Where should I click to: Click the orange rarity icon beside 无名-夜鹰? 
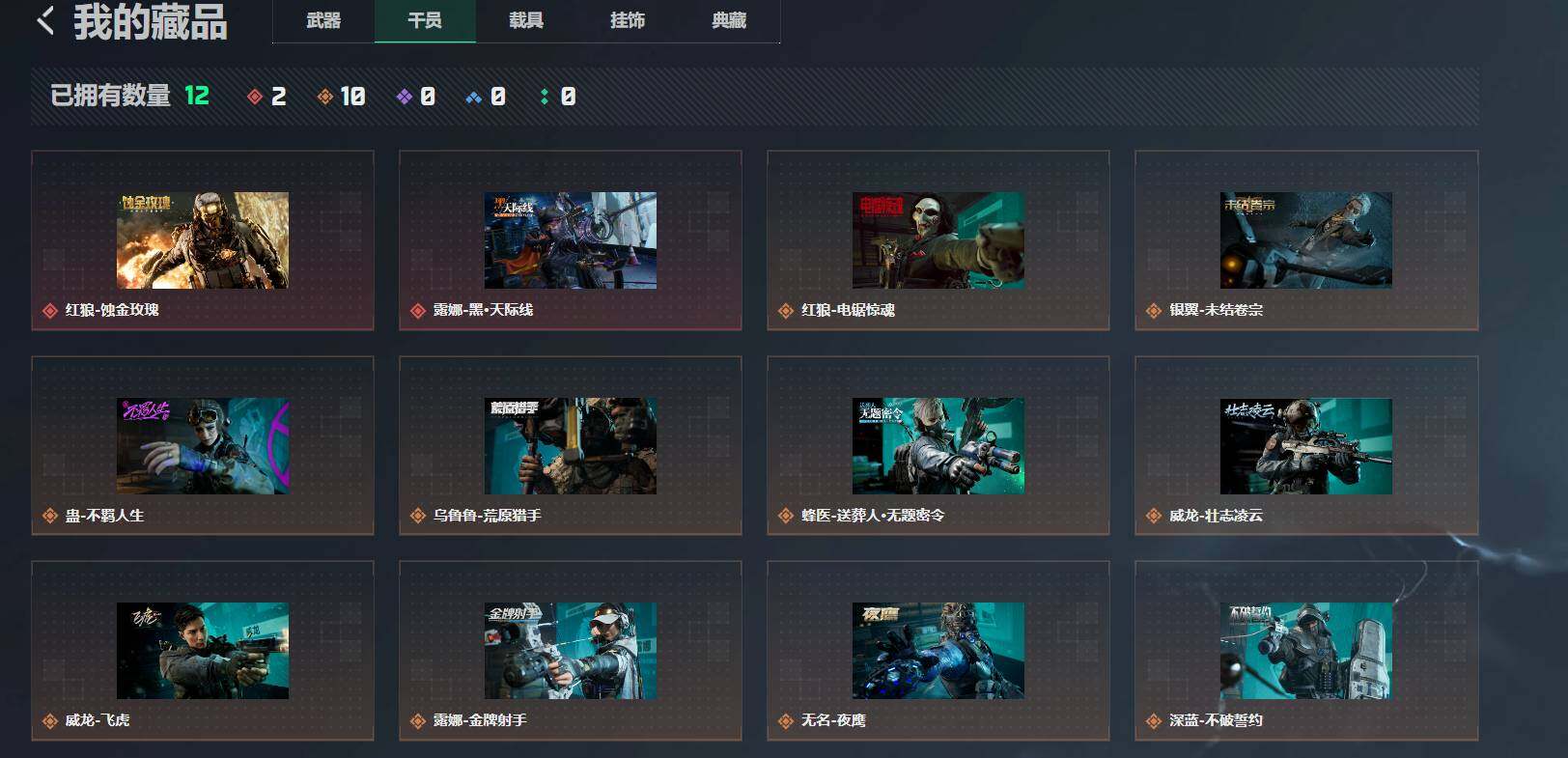point(786,721)
